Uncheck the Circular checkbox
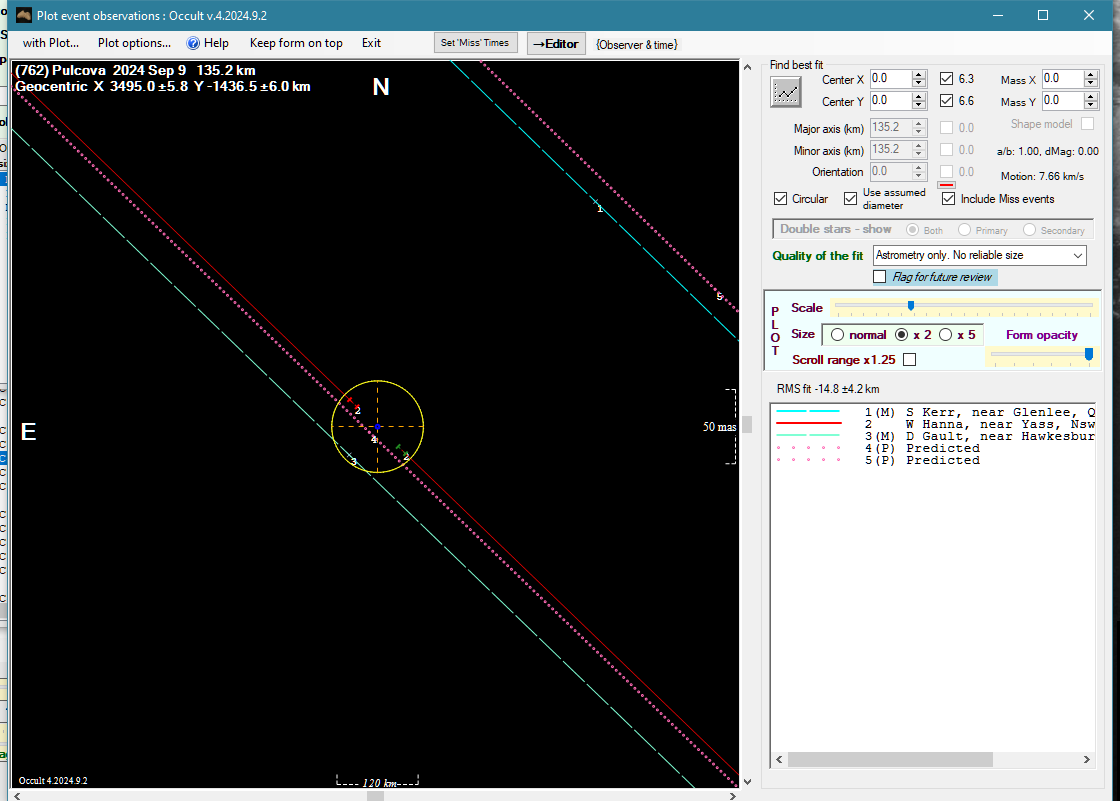The image size is (1120, 810). pyautogui.click(x=781, y=199)
